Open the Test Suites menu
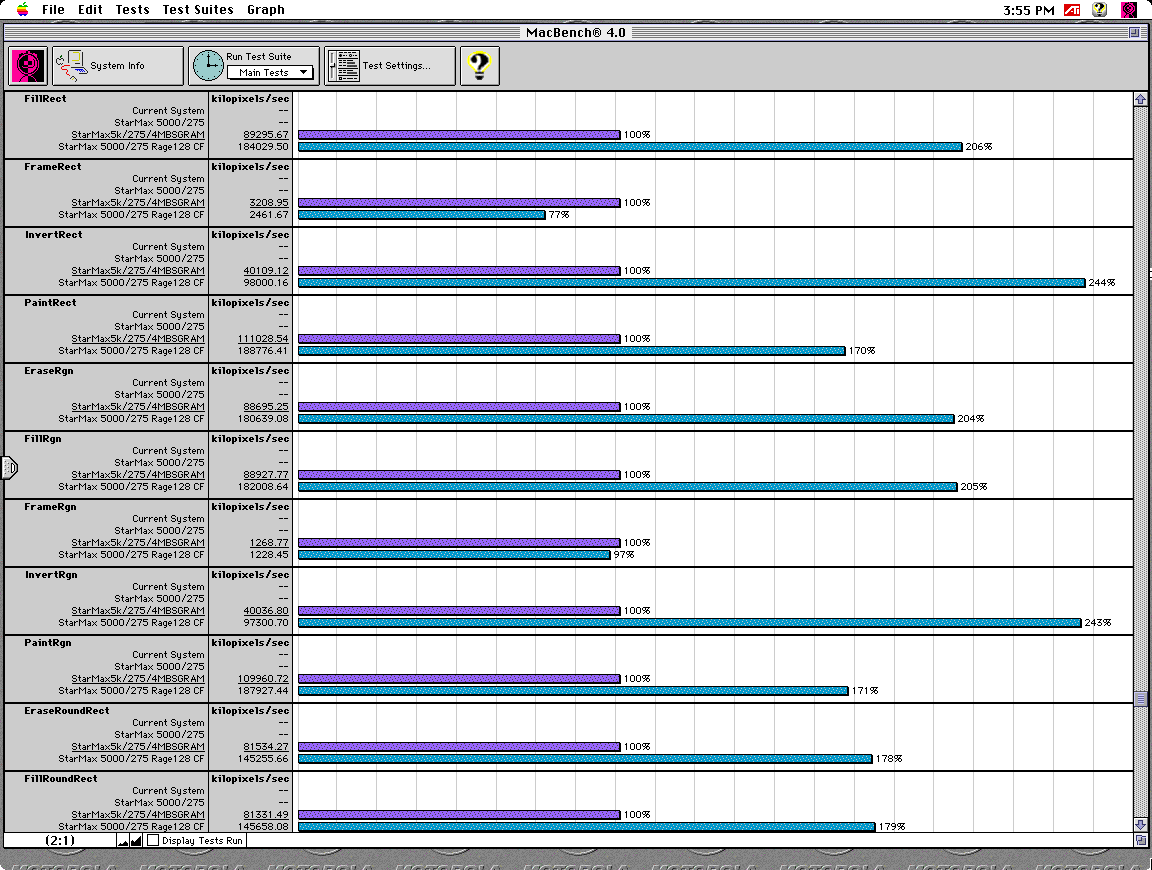 (x=197, y=10)
